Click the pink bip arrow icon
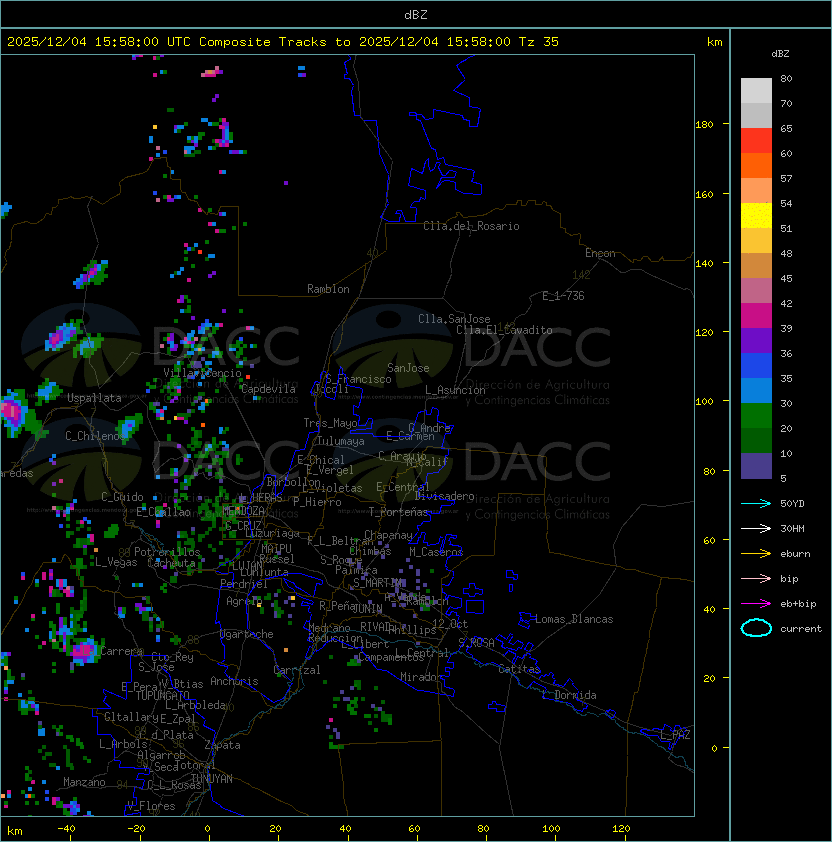This screenshot has width=832, height=842. click(x=756, y=578)
